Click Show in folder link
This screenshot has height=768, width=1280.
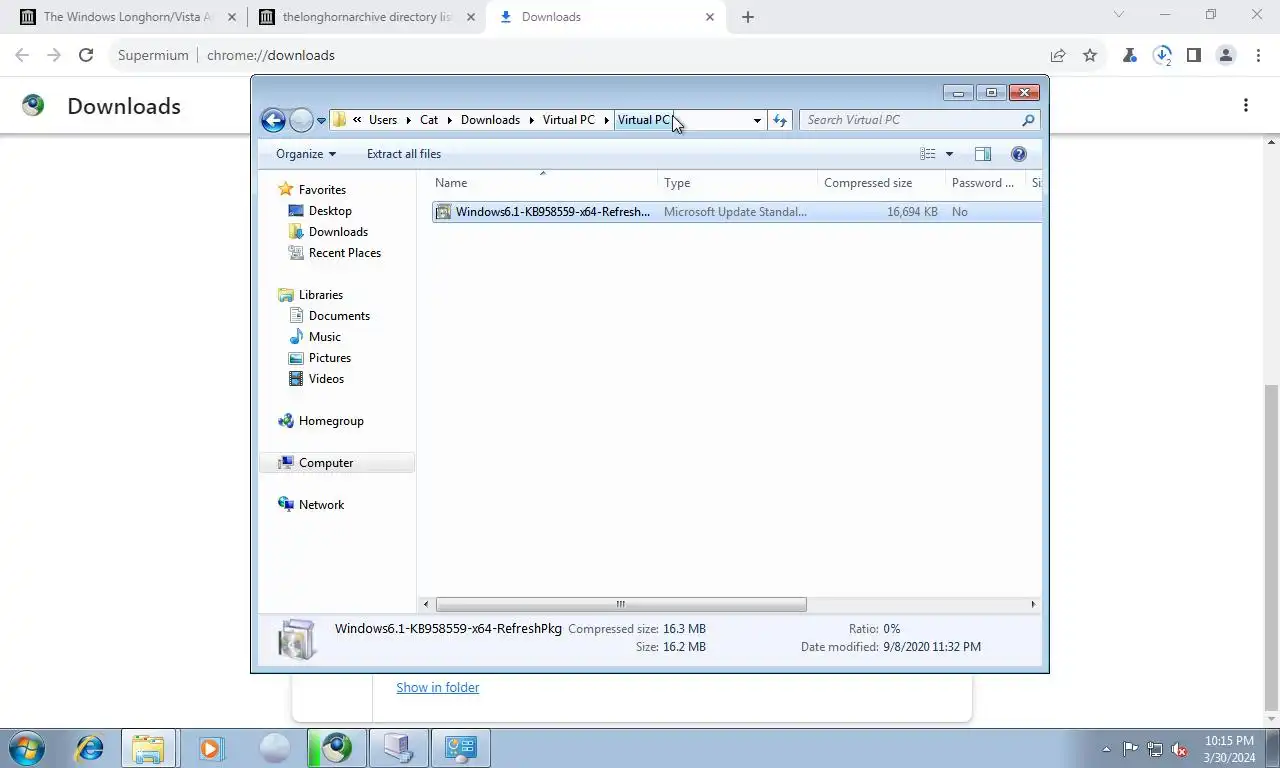tap(438, 688)
